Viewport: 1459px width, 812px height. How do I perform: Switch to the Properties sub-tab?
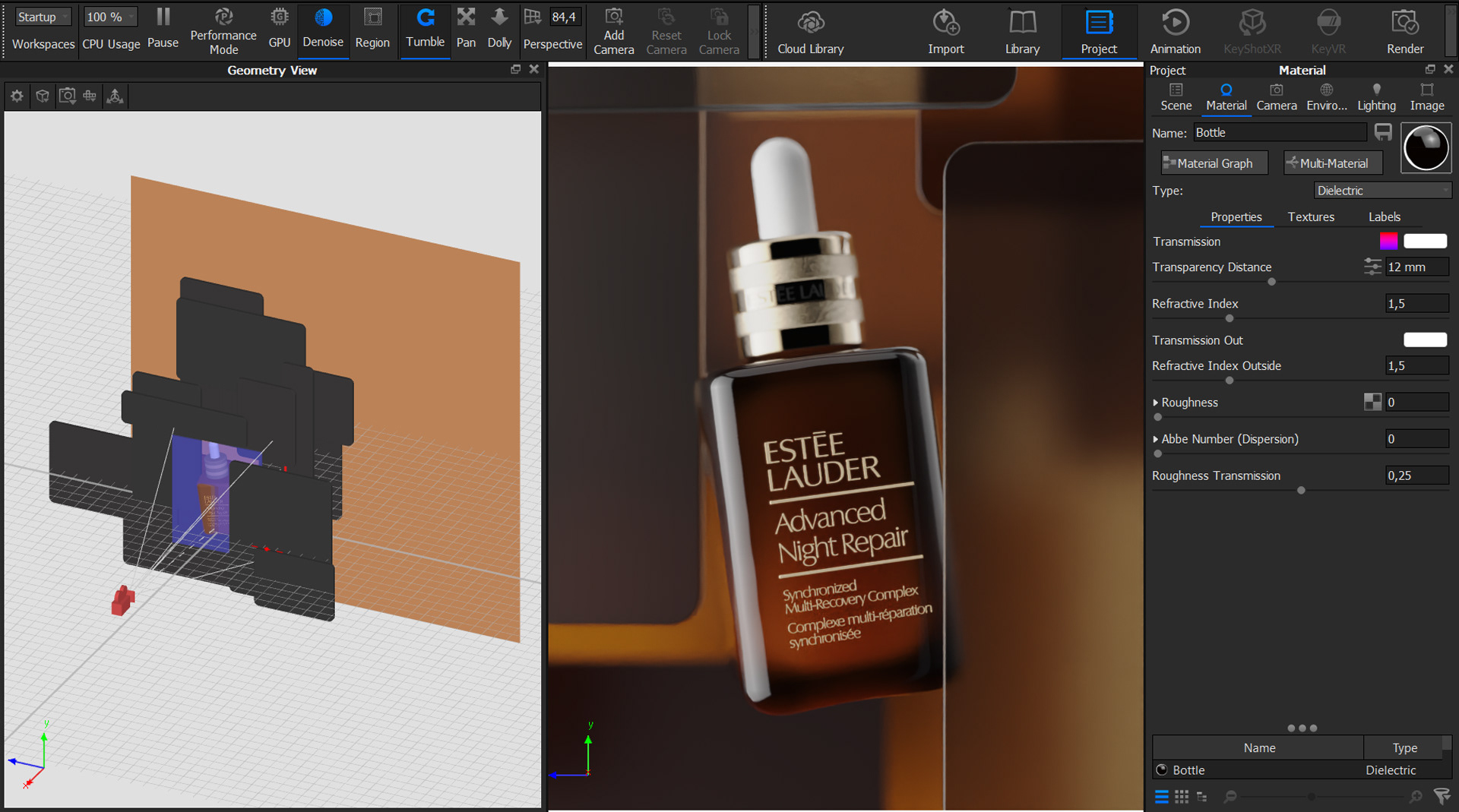[x=1236, y=217]
